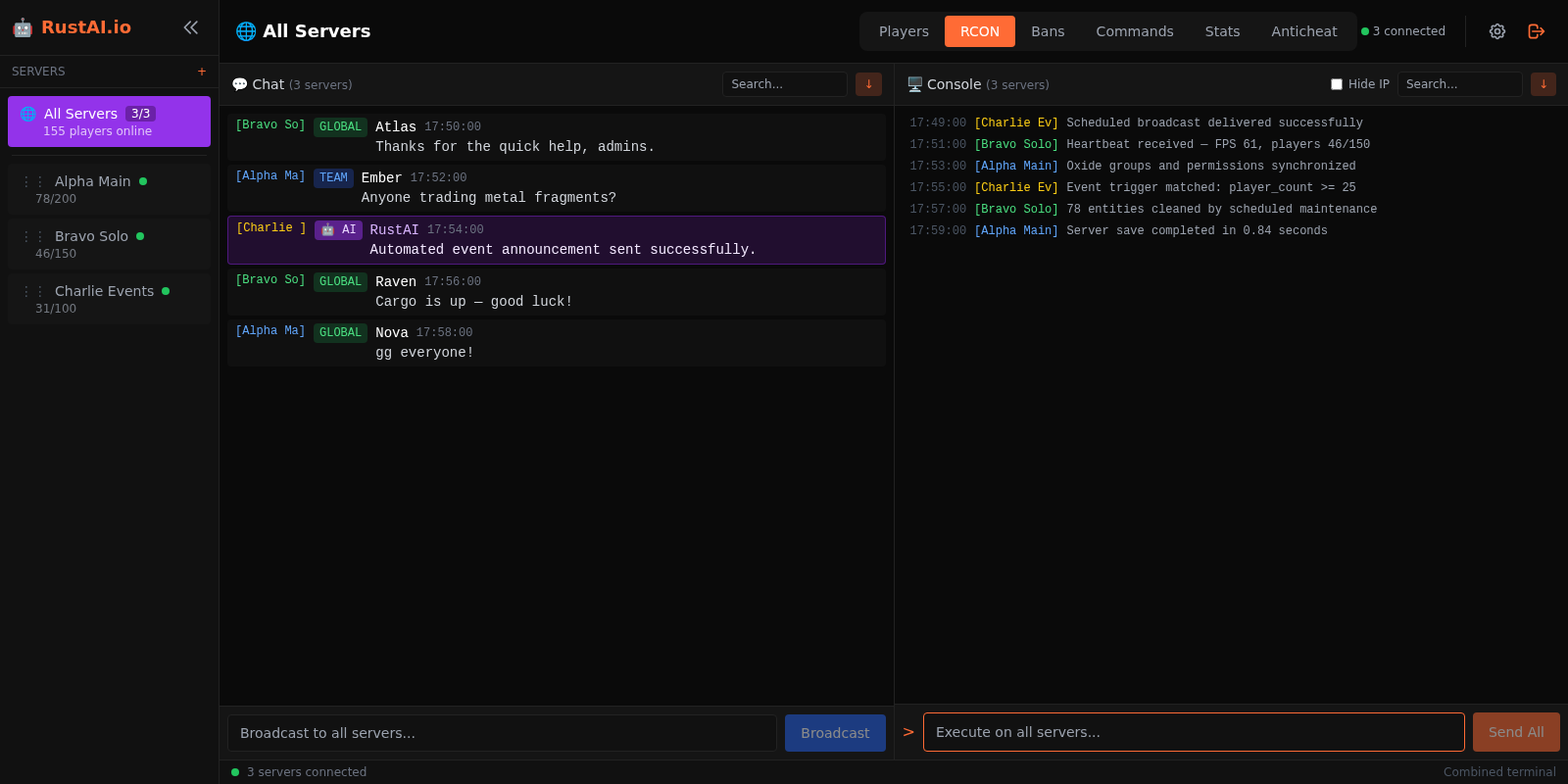Click the Broadcast button
Screen dimensions: 1568x784
[x=835, y=733]
